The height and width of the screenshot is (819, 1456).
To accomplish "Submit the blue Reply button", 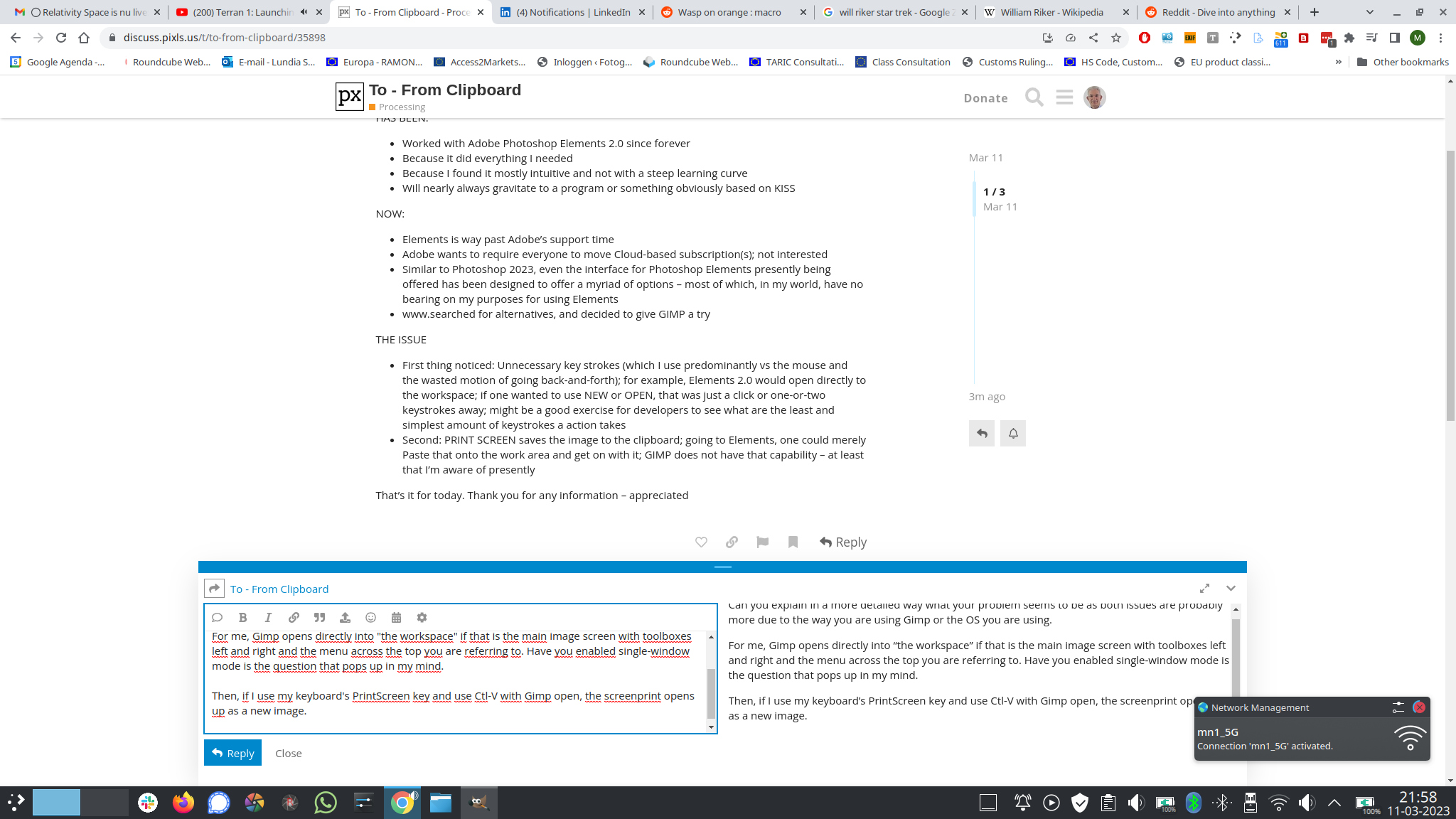I will click(x=232, y=753).
